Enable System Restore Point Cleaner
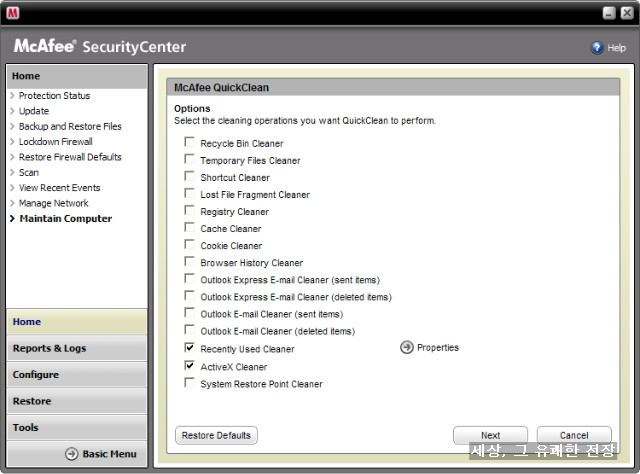 (x=189, y=383)
